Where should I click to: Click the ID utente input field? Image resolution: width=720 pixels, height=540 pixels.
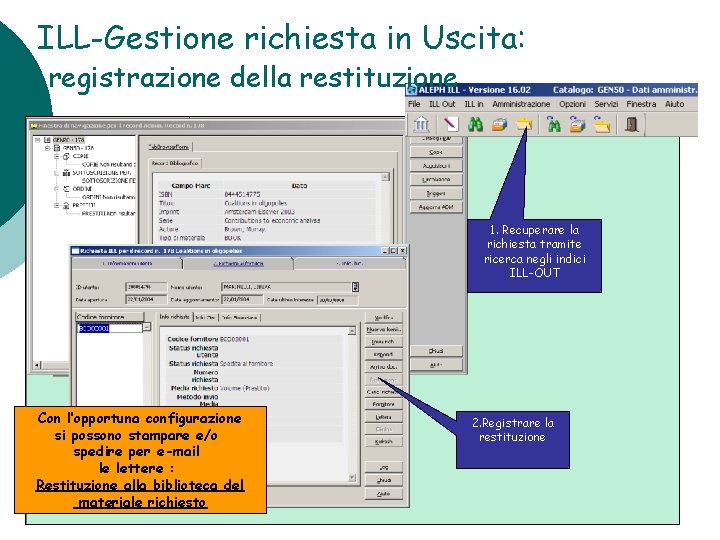point(146,287)
